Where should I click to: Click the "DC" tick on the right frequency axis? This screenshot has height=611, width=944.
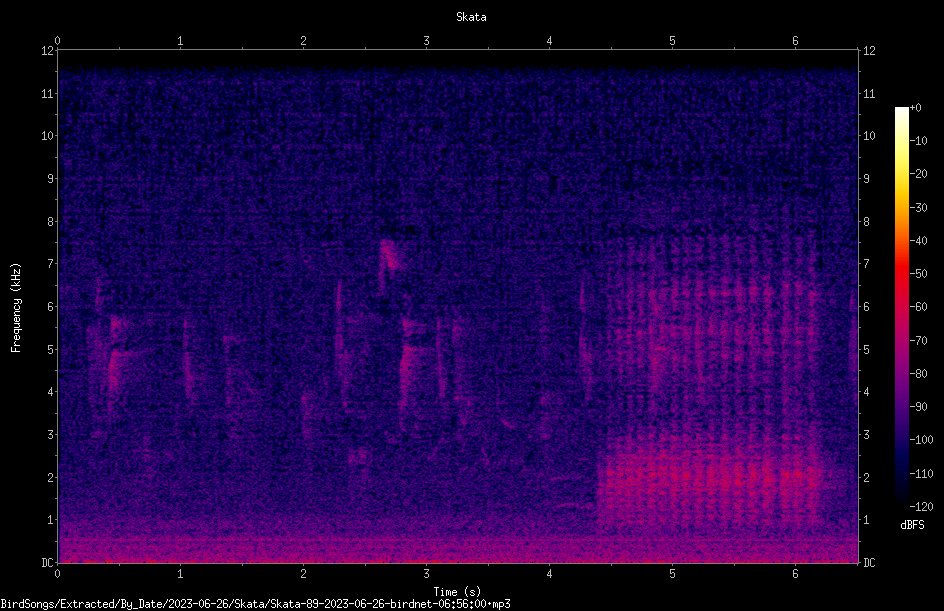tap(869, 563)
